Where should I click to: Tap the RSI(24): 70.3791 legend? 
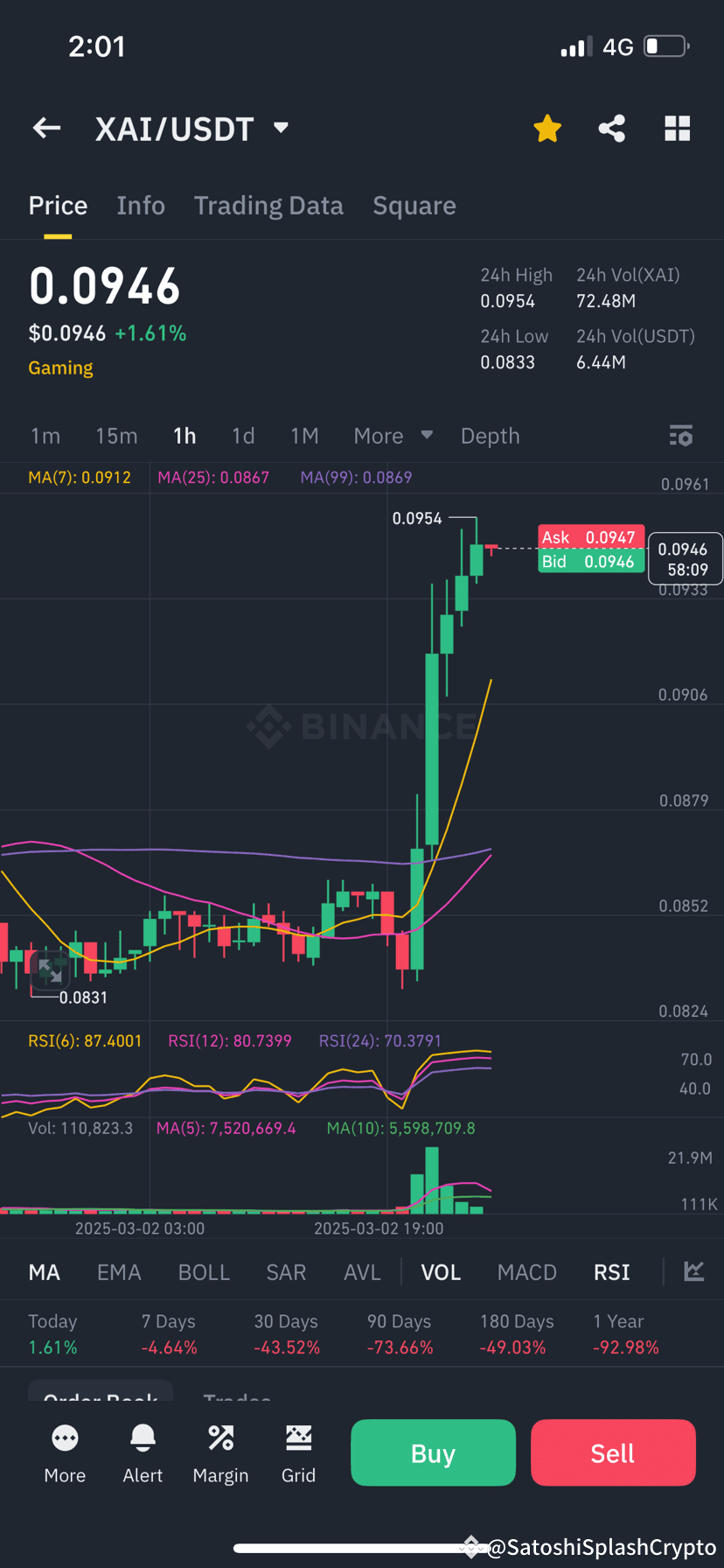coord(380,1040)
